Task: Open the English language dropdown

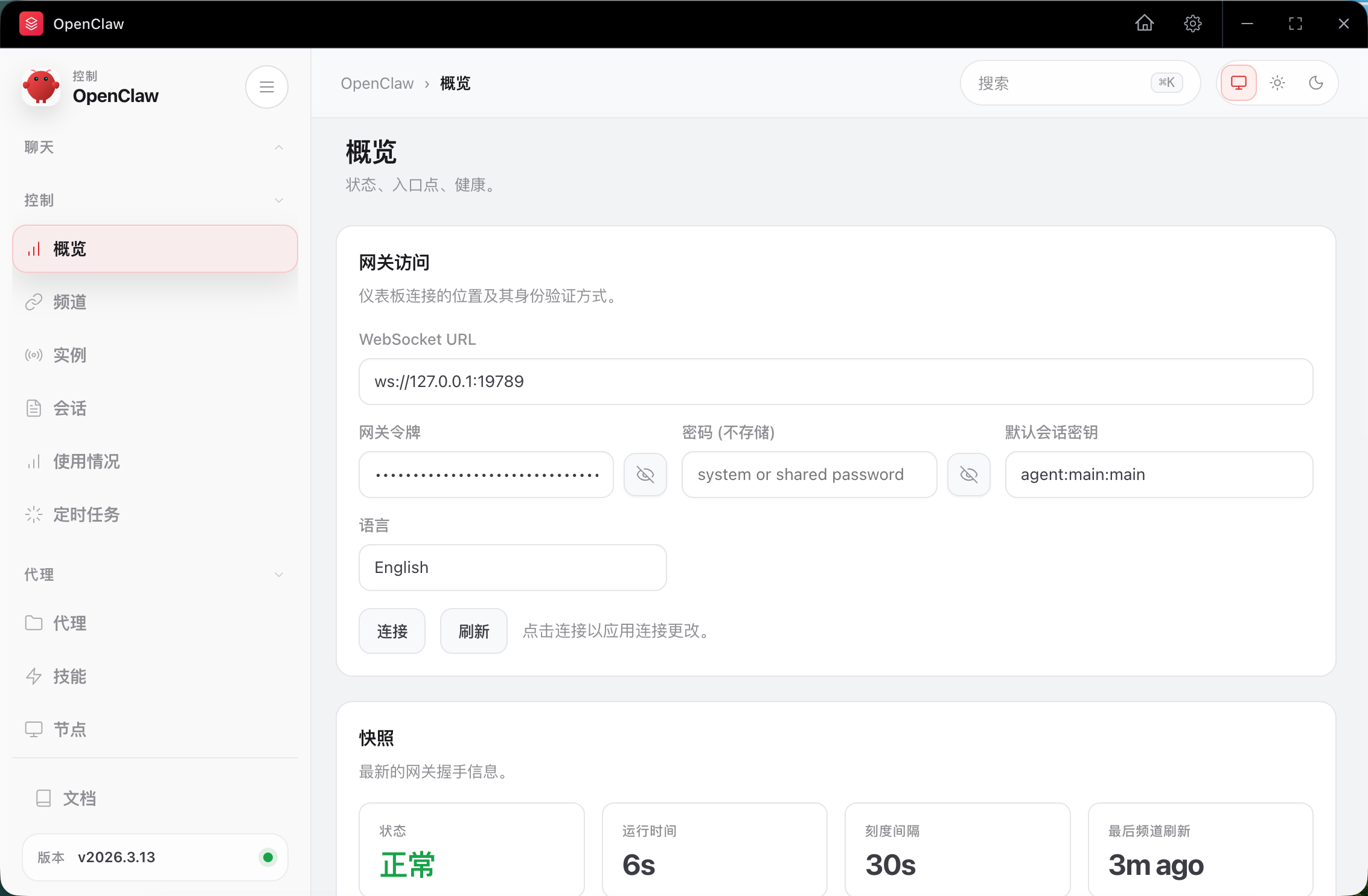Action: (x=512, y=567)
